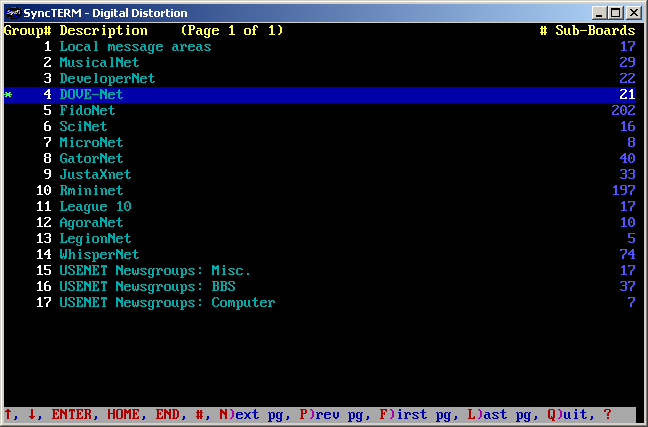The height and width of the screenshot is (427, 648).
Task: Click the ? help command
Action: [607, 414]
